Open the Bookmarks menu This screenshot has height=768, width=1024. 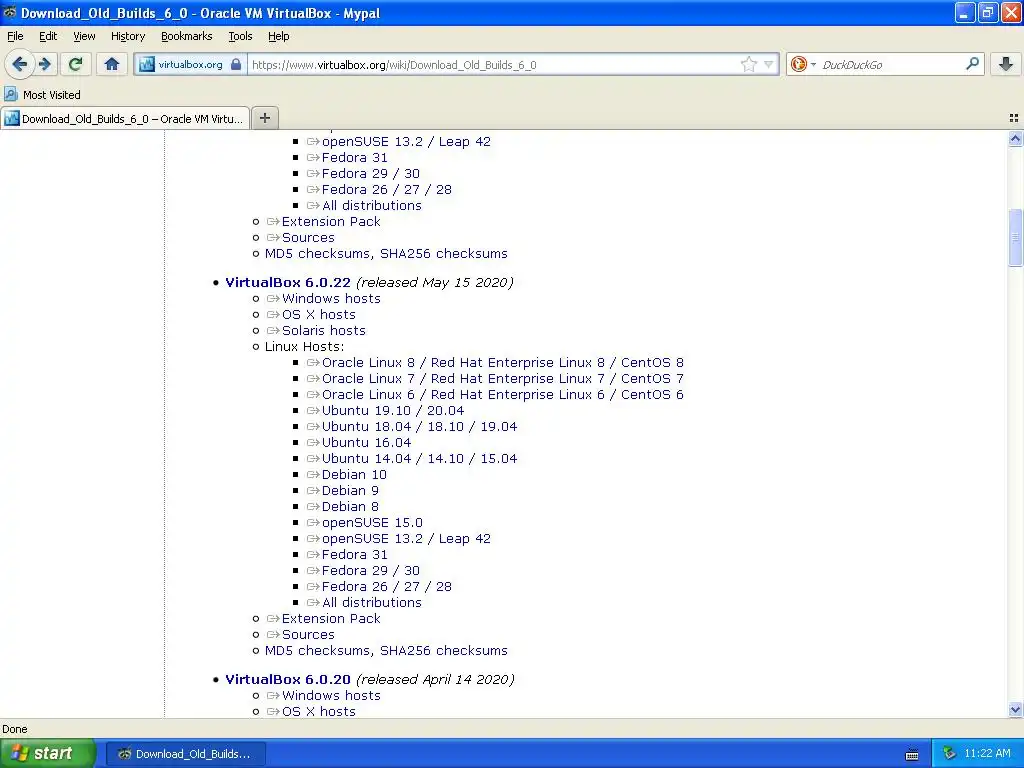tap(186, 36)
